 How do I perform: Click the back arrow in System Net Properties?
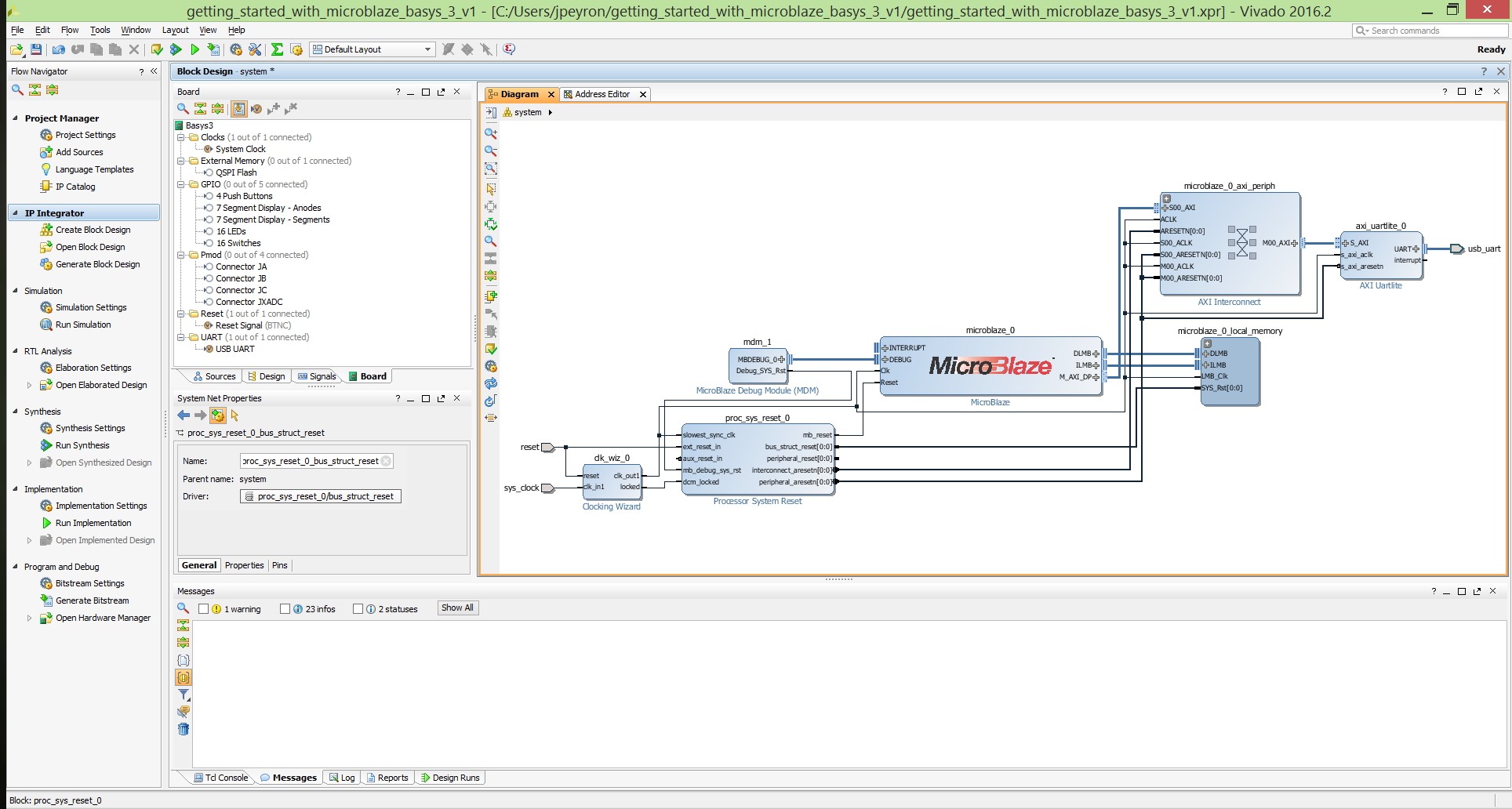184,415
